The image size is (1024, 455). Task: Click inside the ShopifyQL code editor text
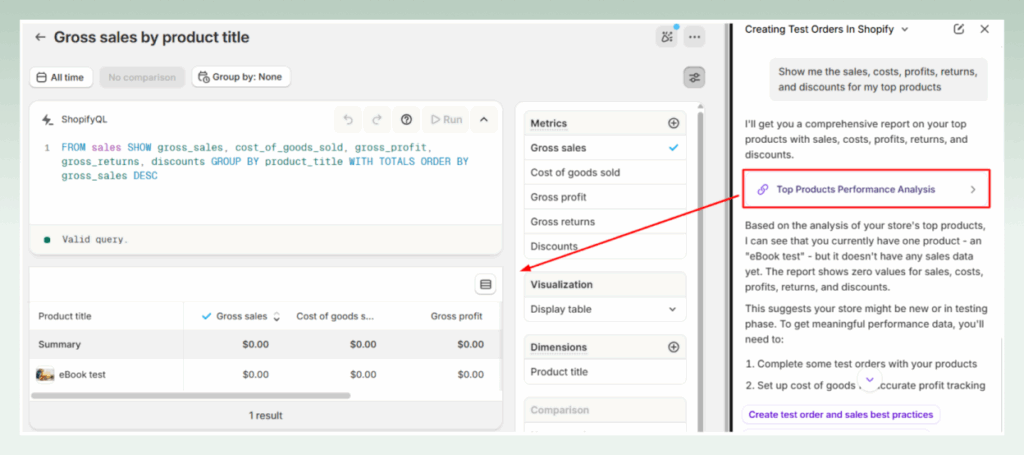[264, 162]
